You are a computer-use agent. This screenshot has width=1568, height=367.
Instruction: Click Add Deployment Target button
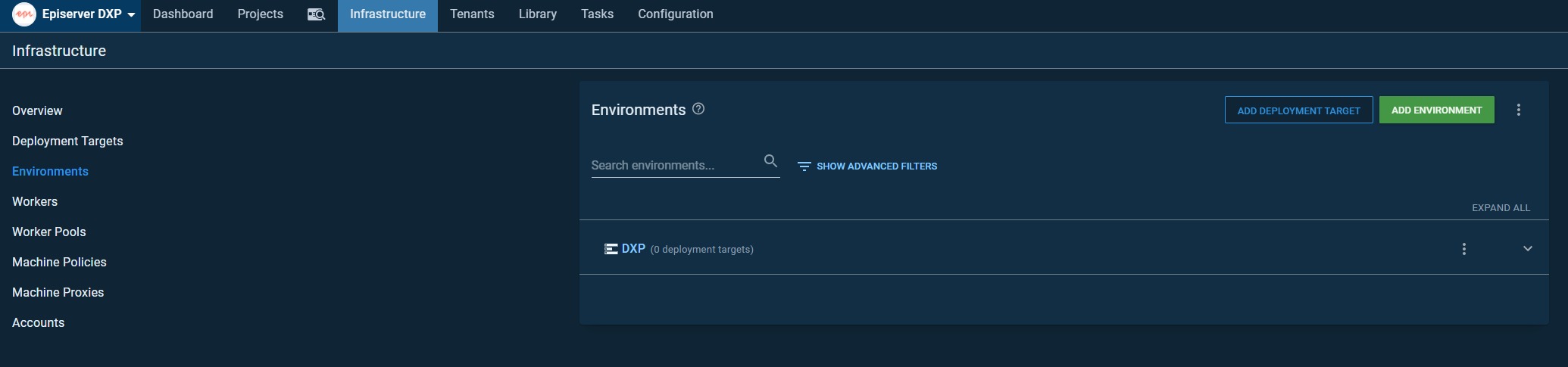(x=1298, y=110)
